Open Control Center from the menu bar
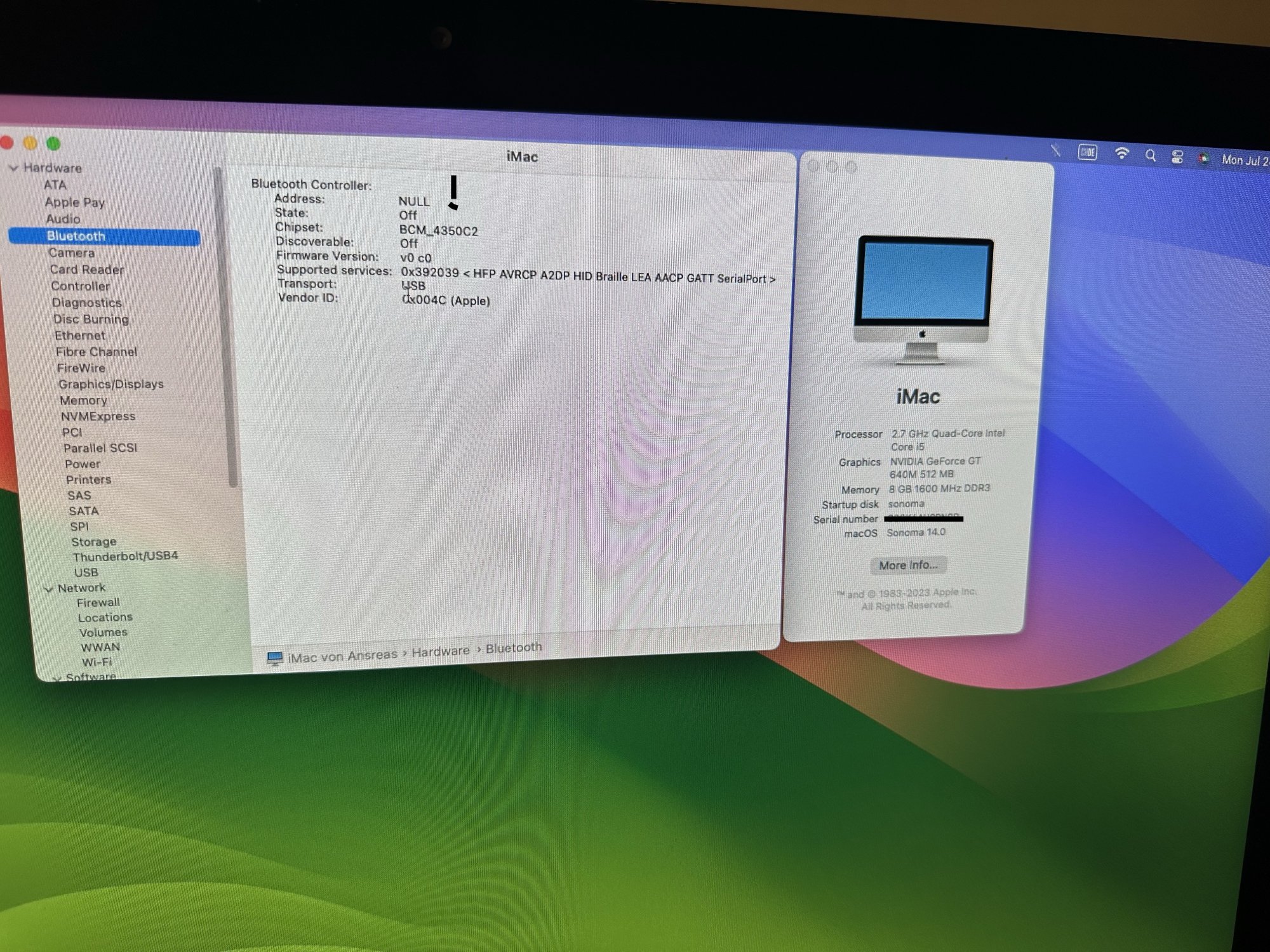This screenshot has height=952, width=1270. [1177, 157]
